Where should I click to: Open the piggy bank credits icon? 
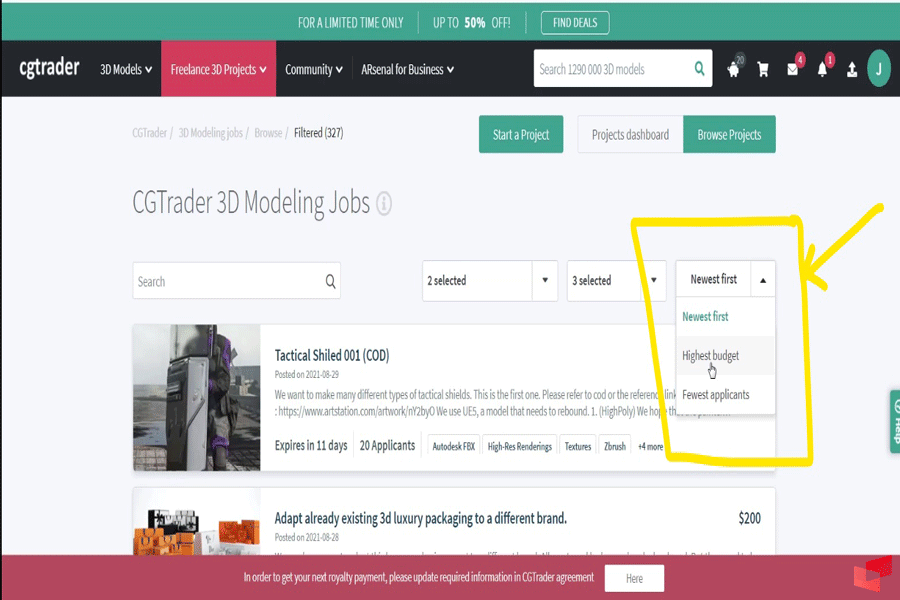click(x=733, y=70)
